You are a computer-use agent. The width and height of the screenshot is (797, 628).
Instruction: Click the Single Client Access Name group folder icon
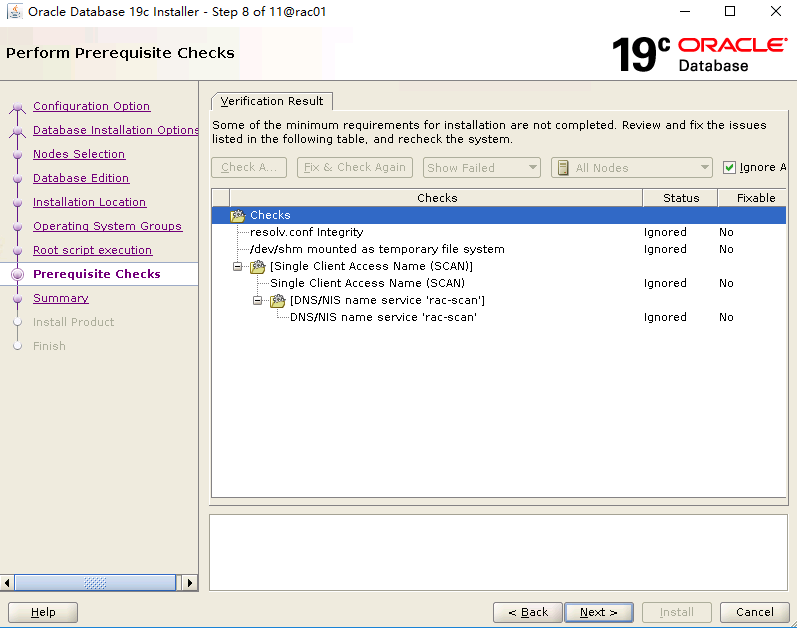pos(258,266)
